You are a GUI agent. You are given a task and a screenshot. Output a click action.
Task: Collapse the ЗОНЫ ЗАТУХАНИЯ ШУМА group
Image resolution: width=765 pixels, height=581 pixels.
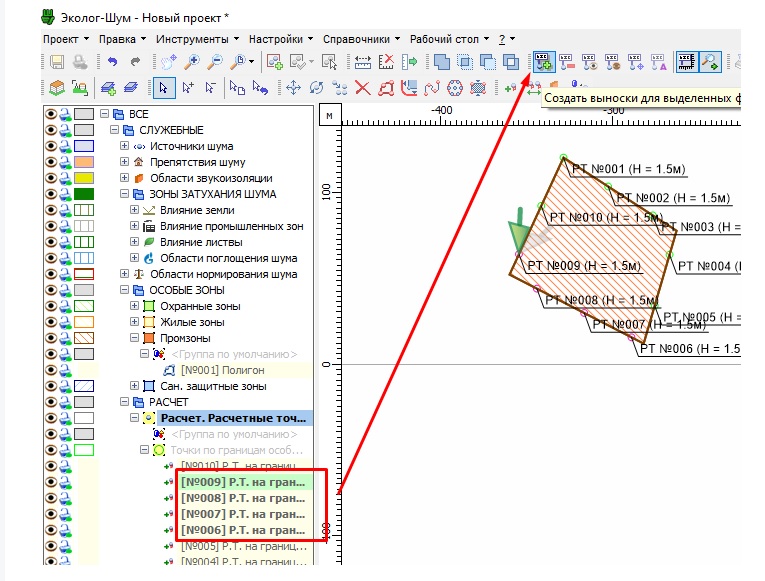click(x=113, y=194)
